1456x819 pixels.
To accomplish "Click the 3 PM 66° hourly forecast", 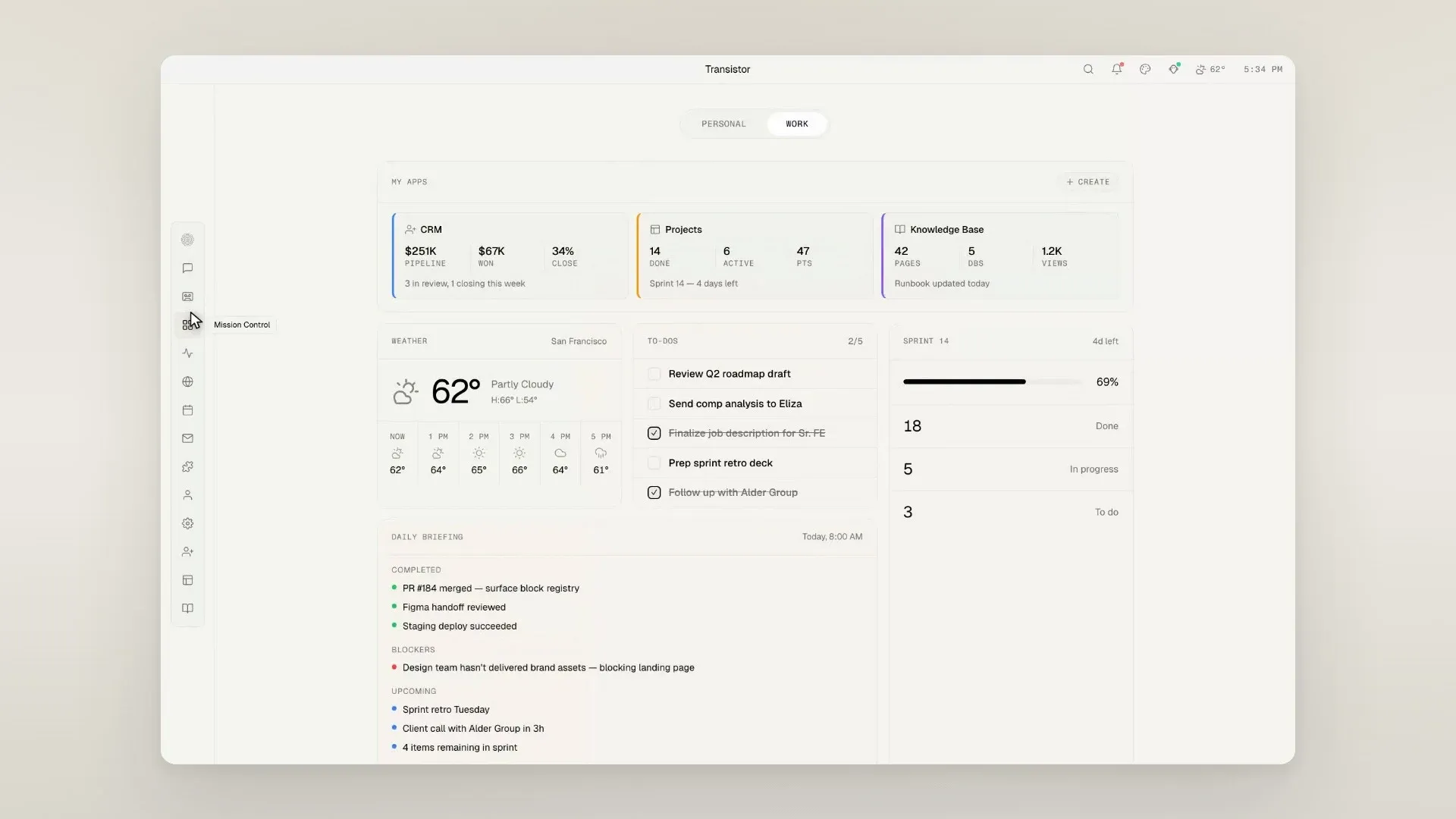I will (519, 453).
